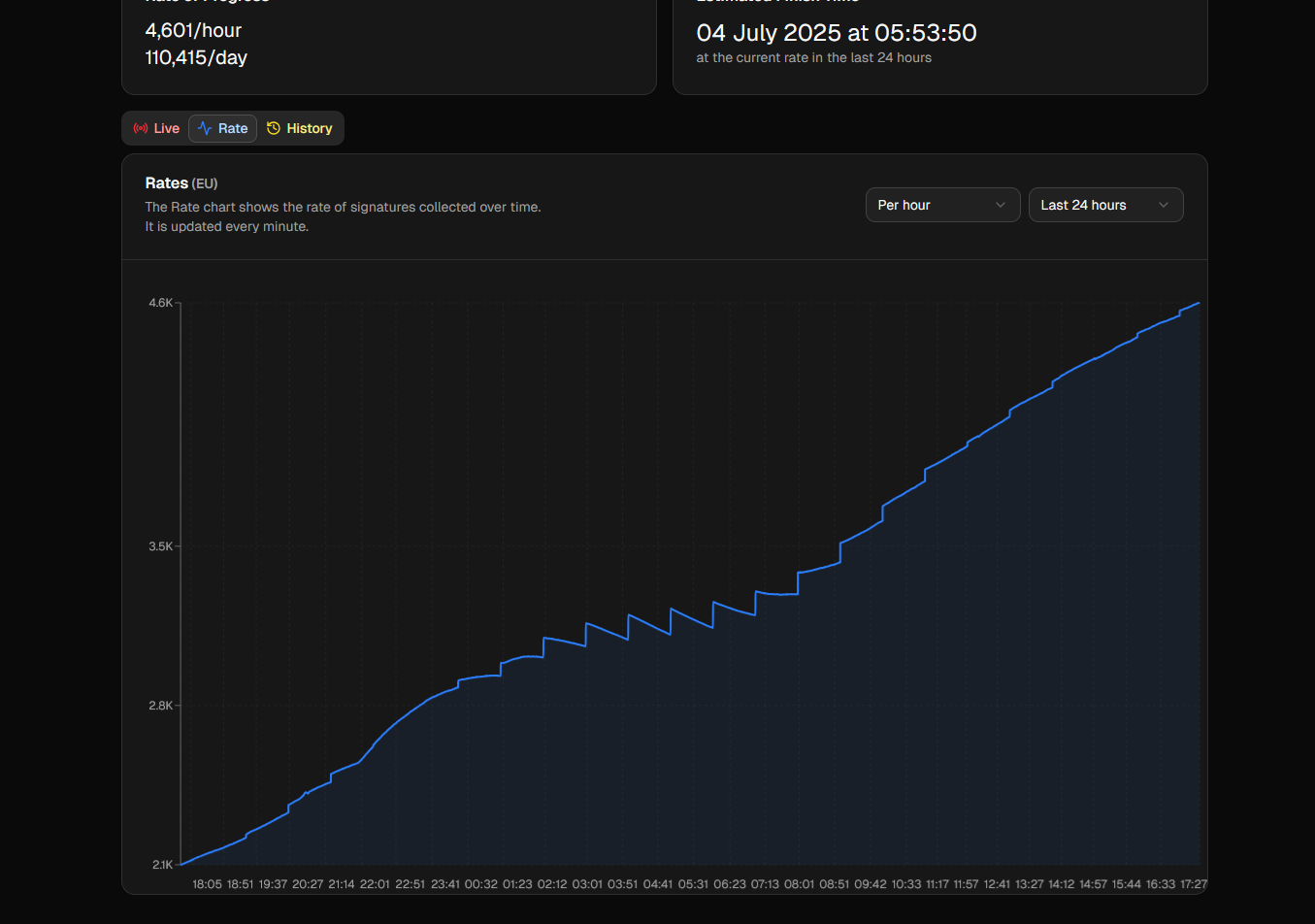This screenshot has height=924, width=1315.
Task: Click the 06:23 x-axis time label
Action: pyautogui.click(x=730, y=884)
